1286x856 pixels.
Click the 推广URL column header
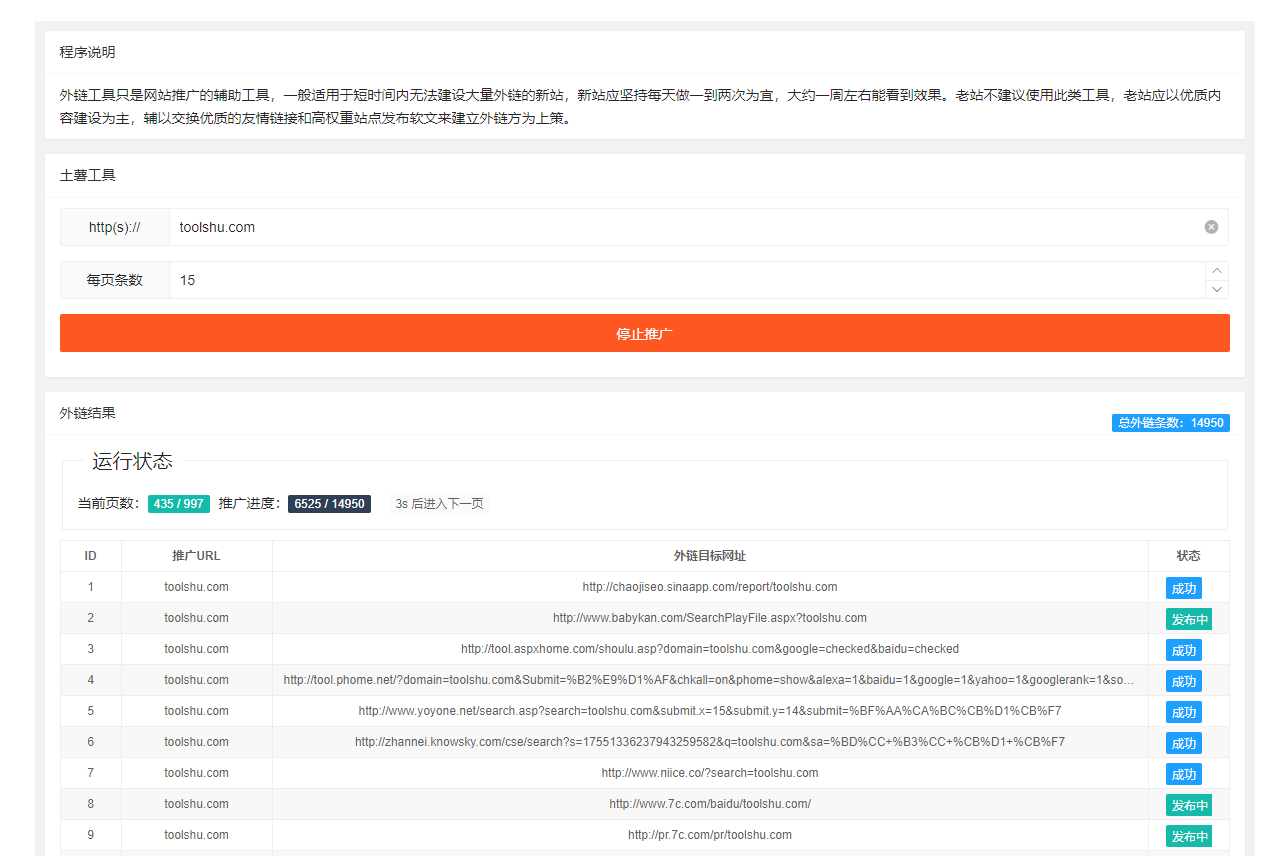196,556
